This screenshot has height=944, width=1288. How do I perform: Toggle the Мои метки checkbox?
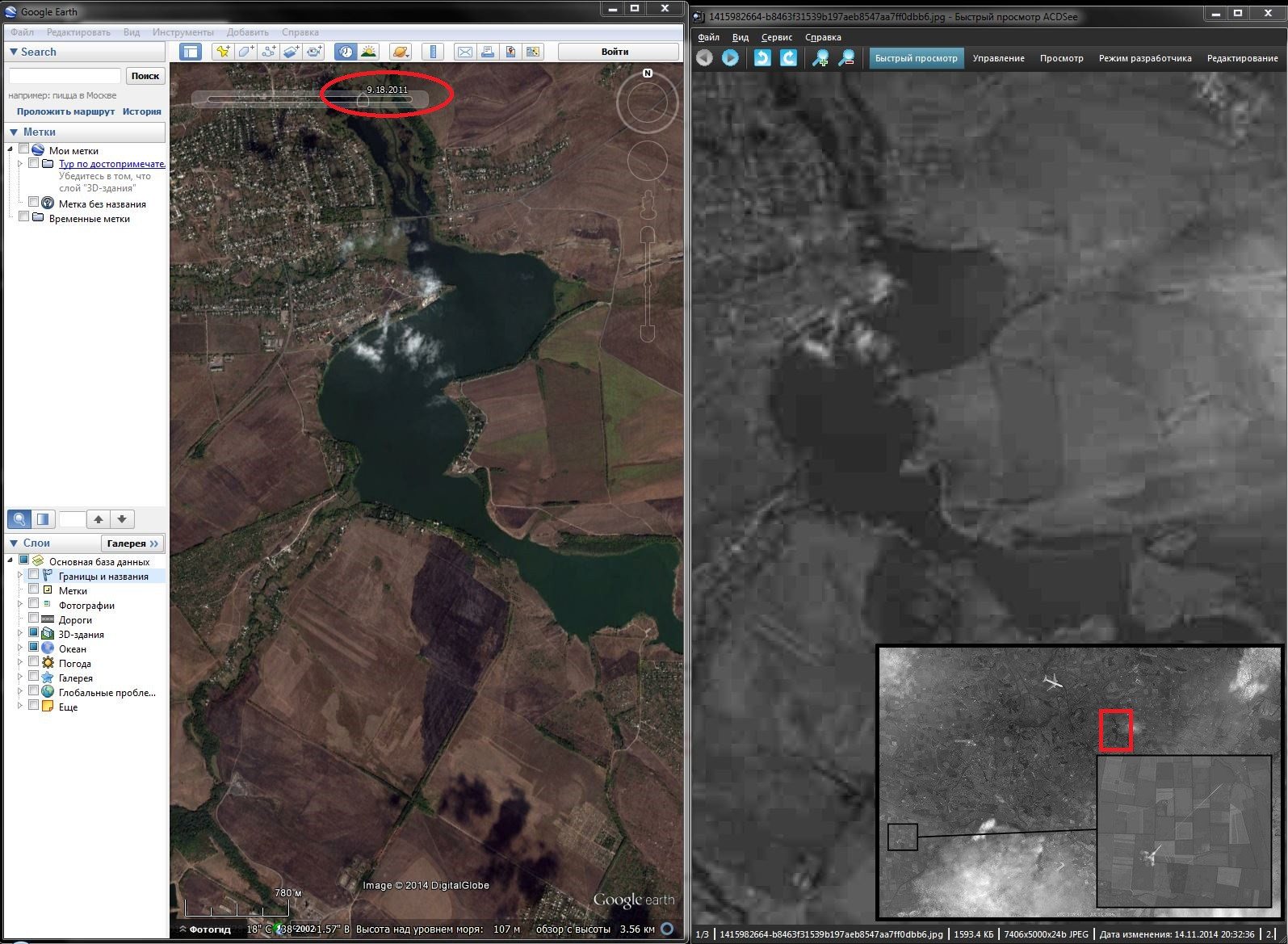[x=24, y=149]
